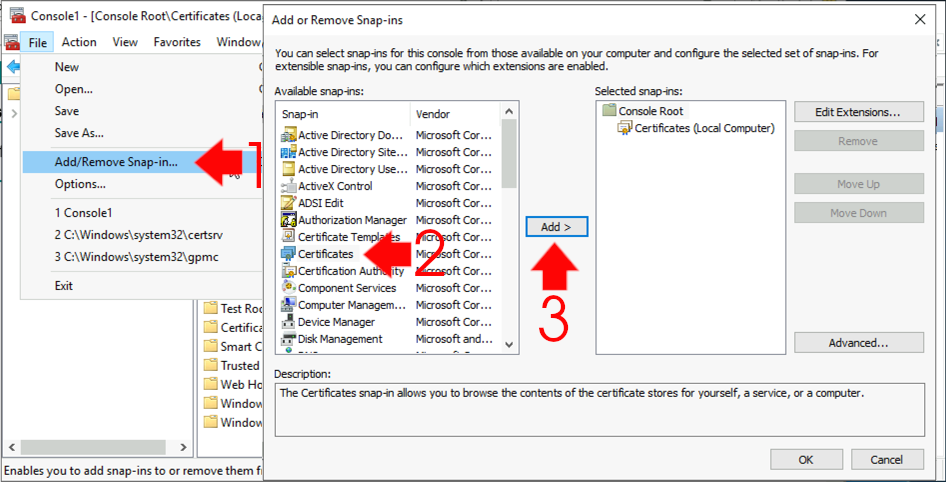Click the Edit Extensions... button
The width and height of the screenshot is (946, 482).
click(859, 112)
